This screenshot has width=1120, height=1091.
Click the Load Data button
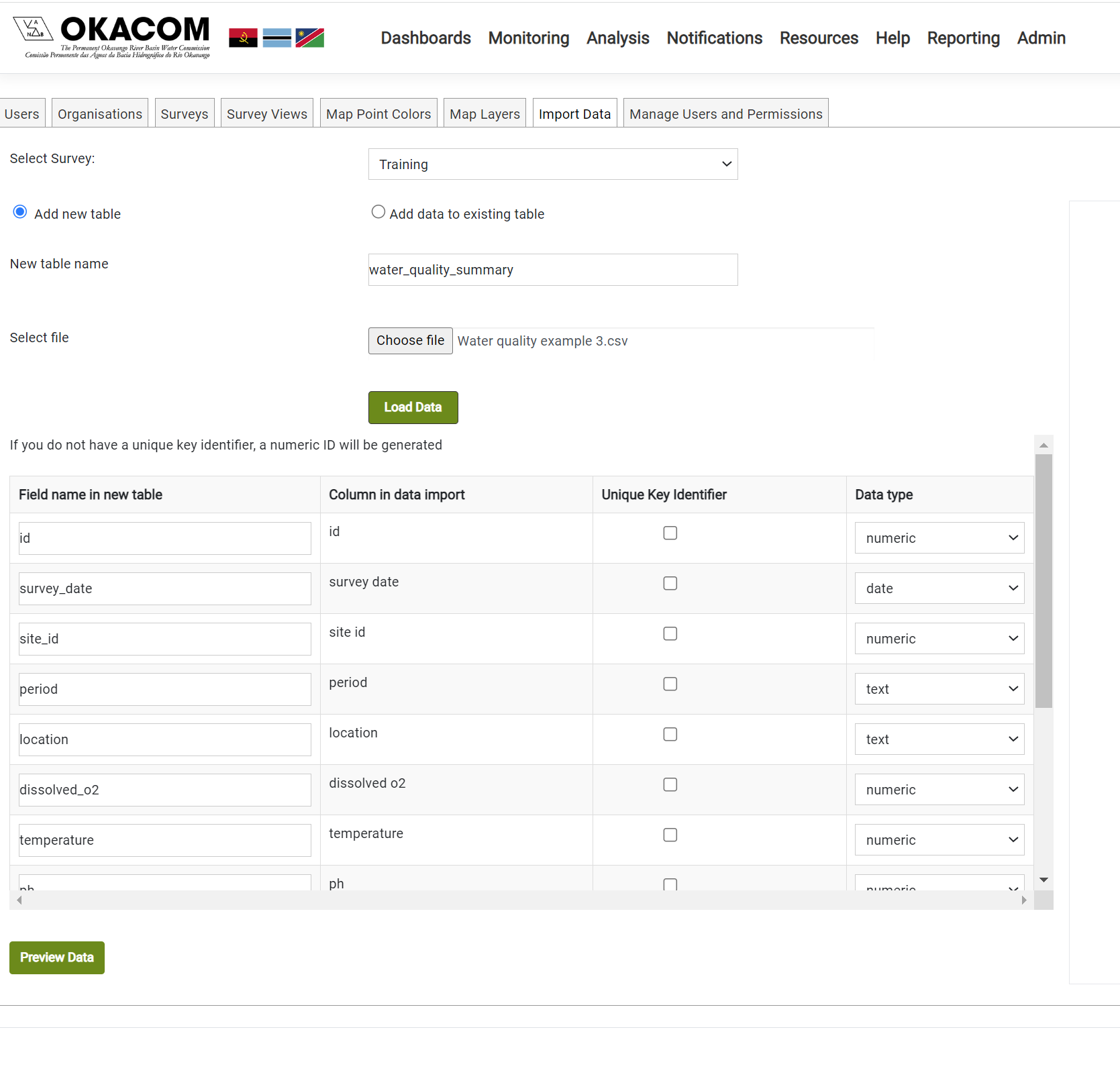pos(413,407)
